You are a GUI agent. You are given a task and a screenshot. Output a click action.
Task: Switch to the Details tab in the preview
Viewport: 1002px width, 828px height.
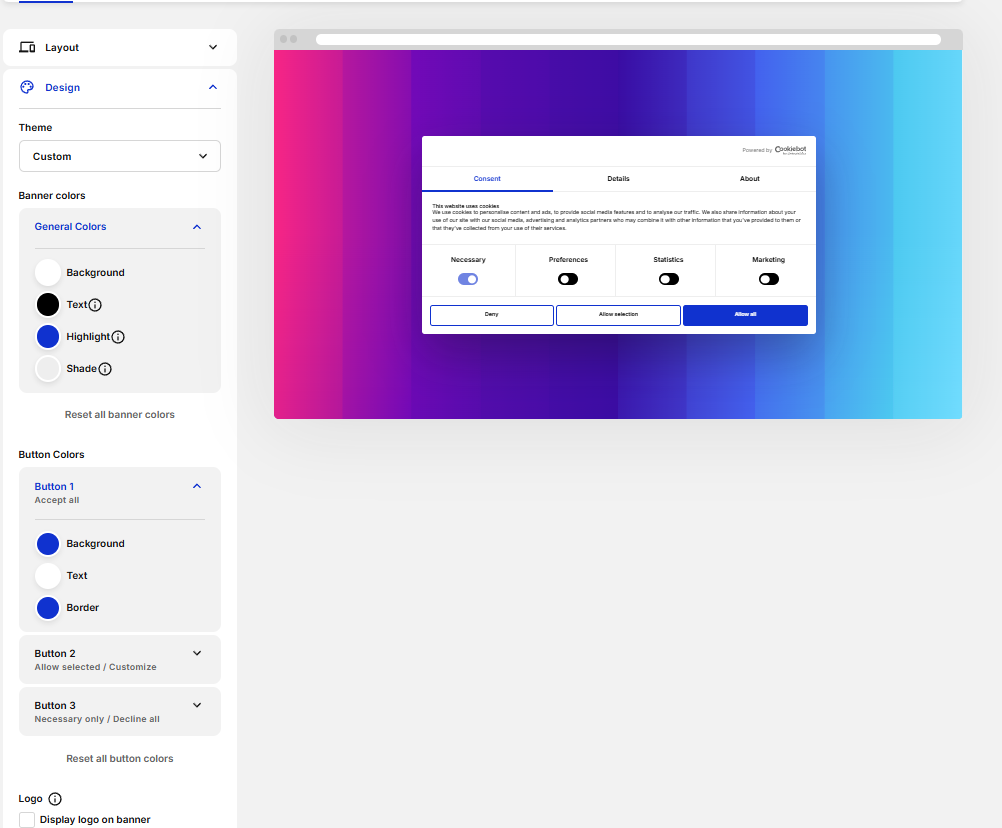(x=618, y=179)
